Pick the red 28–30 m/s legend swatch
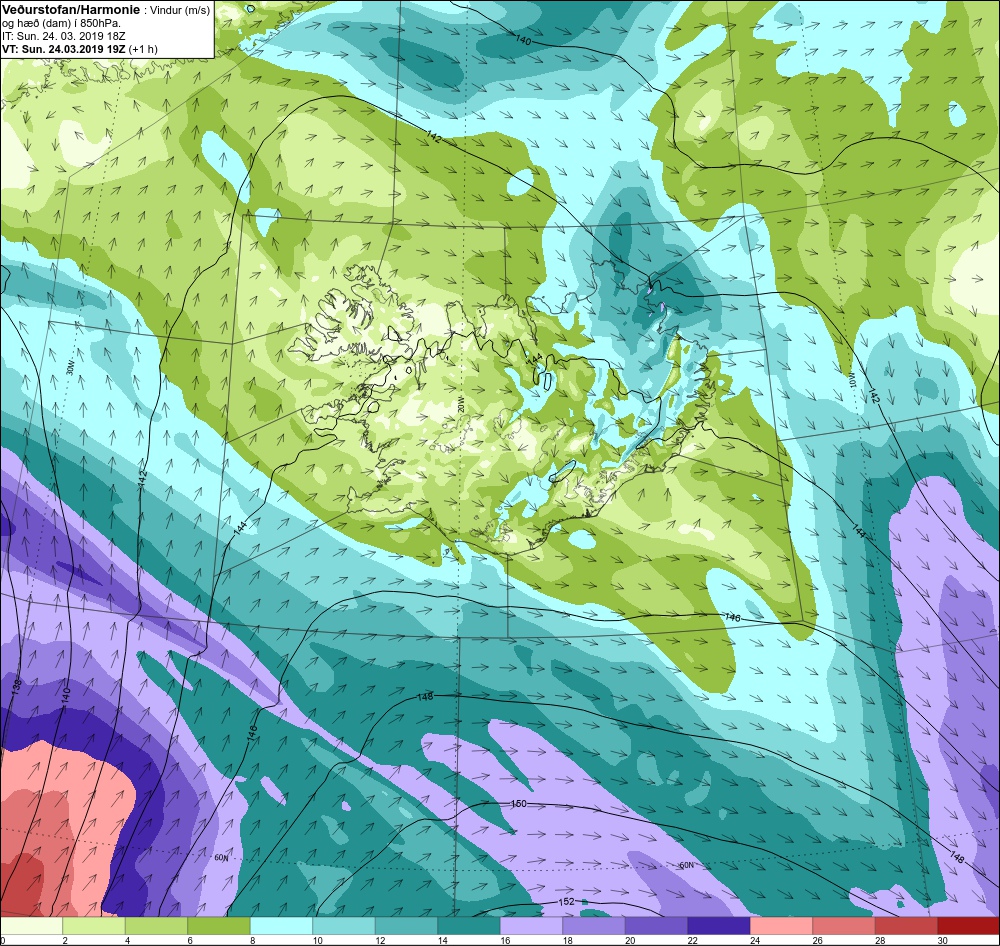The width and height of the screenshot is (1000, 946). 906,926
